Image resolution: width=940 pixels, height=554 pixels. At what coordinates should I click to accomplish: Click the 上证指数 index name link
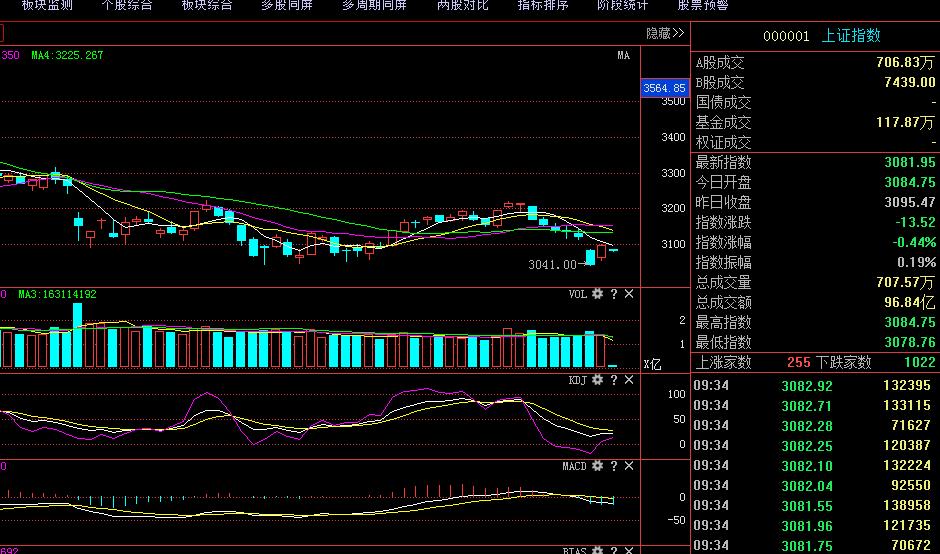[851, 36]
